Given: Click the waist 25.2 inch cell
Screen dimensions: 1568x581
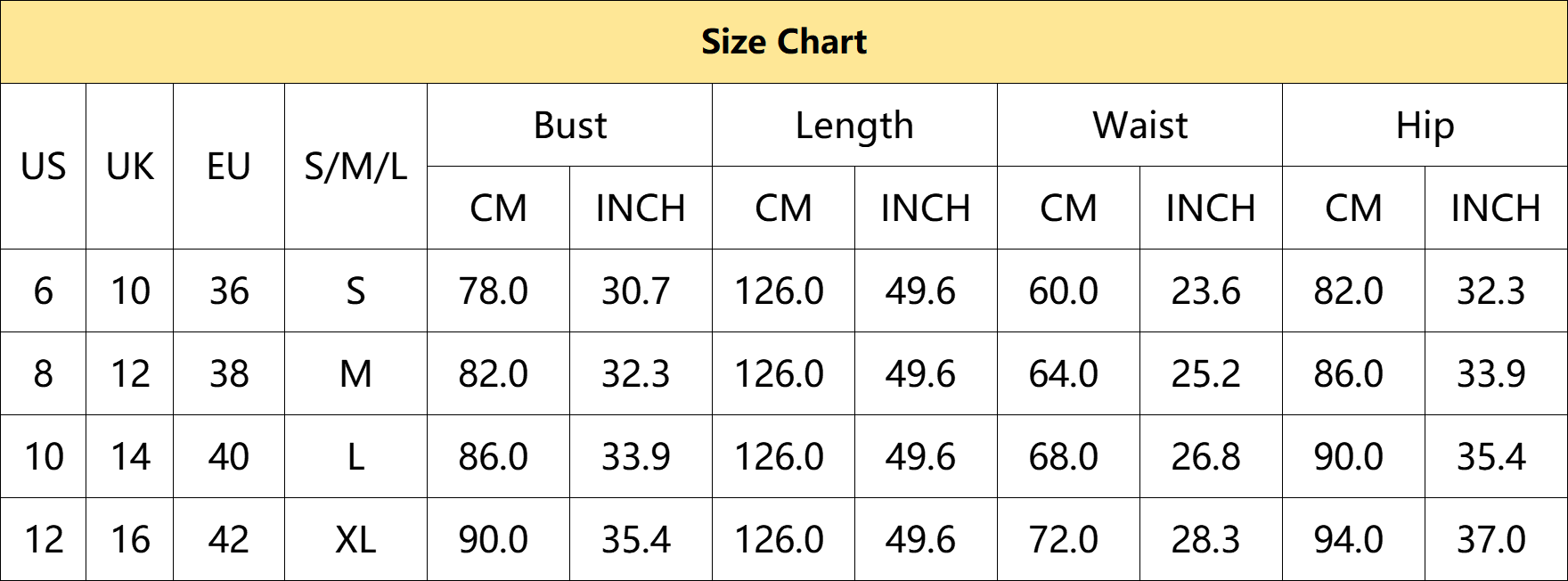Looking at the screenshot, I should point(1212,373).
